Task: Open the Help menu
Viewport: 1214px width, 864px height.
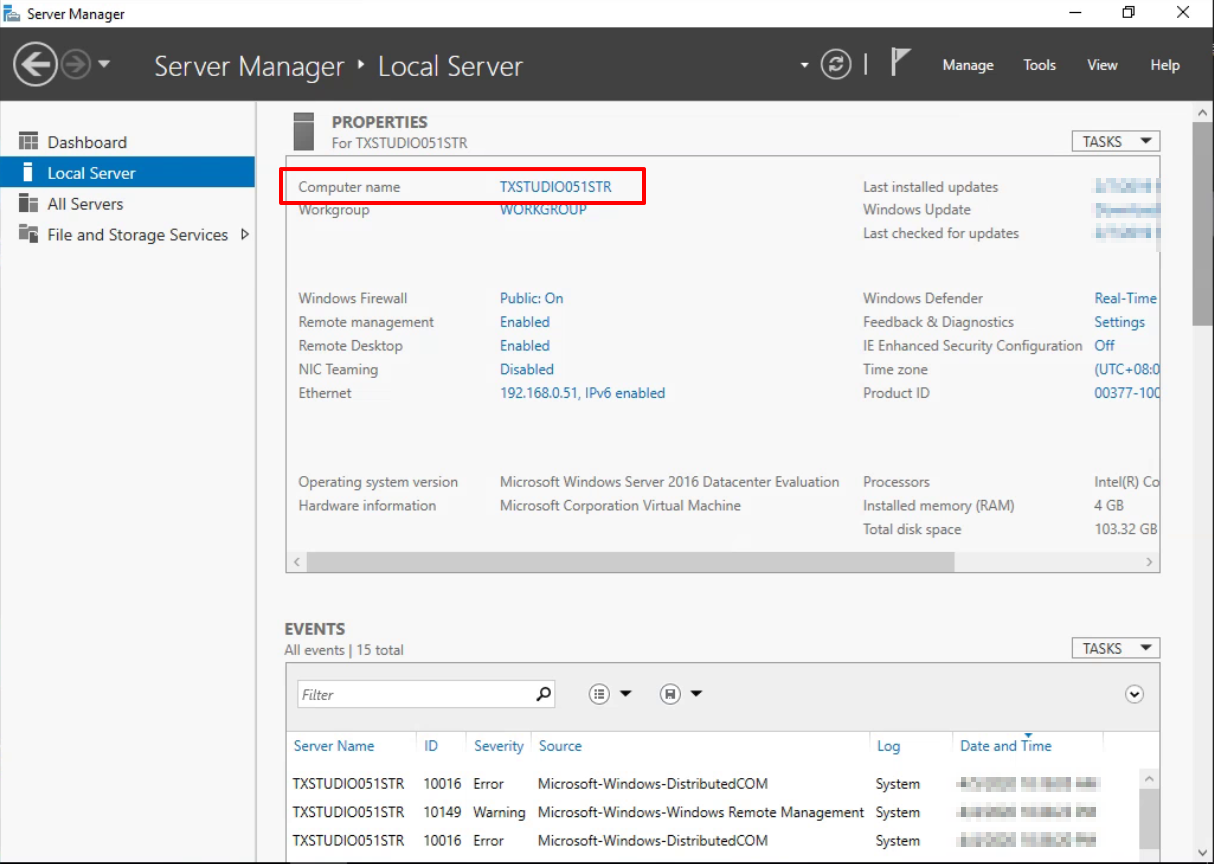Action: (1165, 65)
